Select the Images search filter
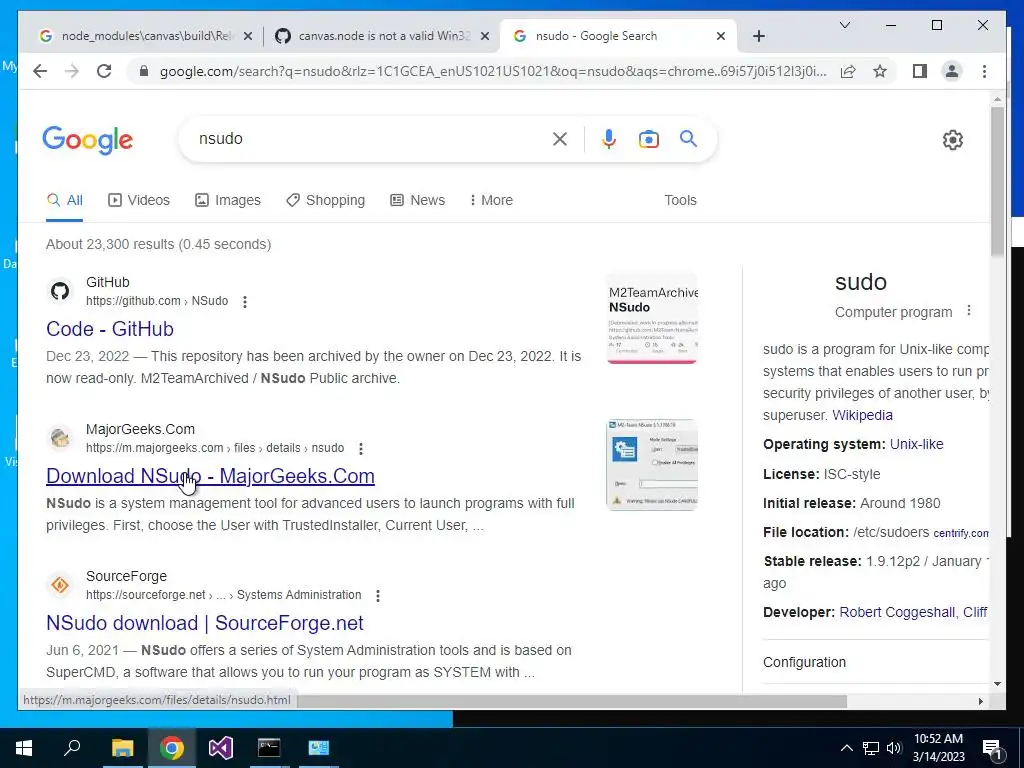 coord(228,200)
